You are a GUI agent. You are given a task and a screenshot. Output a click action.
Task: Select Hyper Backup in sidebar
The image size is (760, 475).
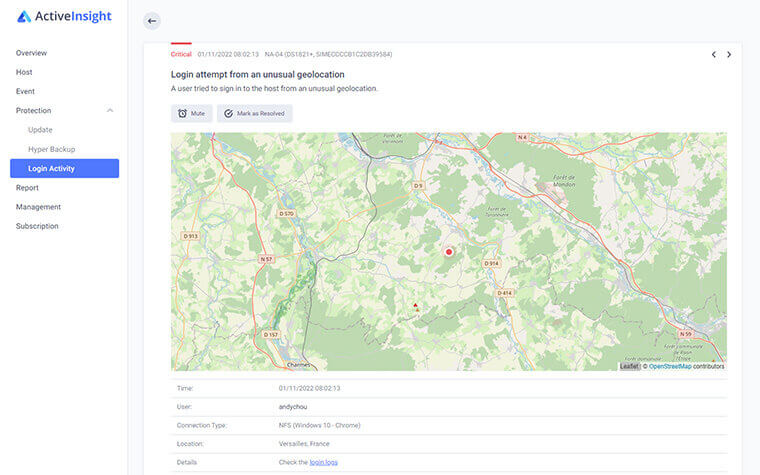point(51,149)
